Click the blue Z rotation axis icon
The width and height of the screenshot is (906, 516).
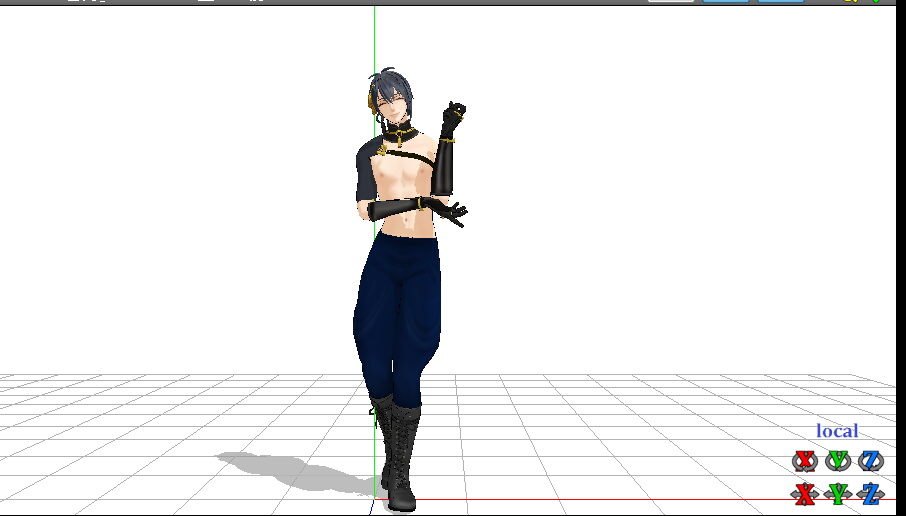point(871,461)
